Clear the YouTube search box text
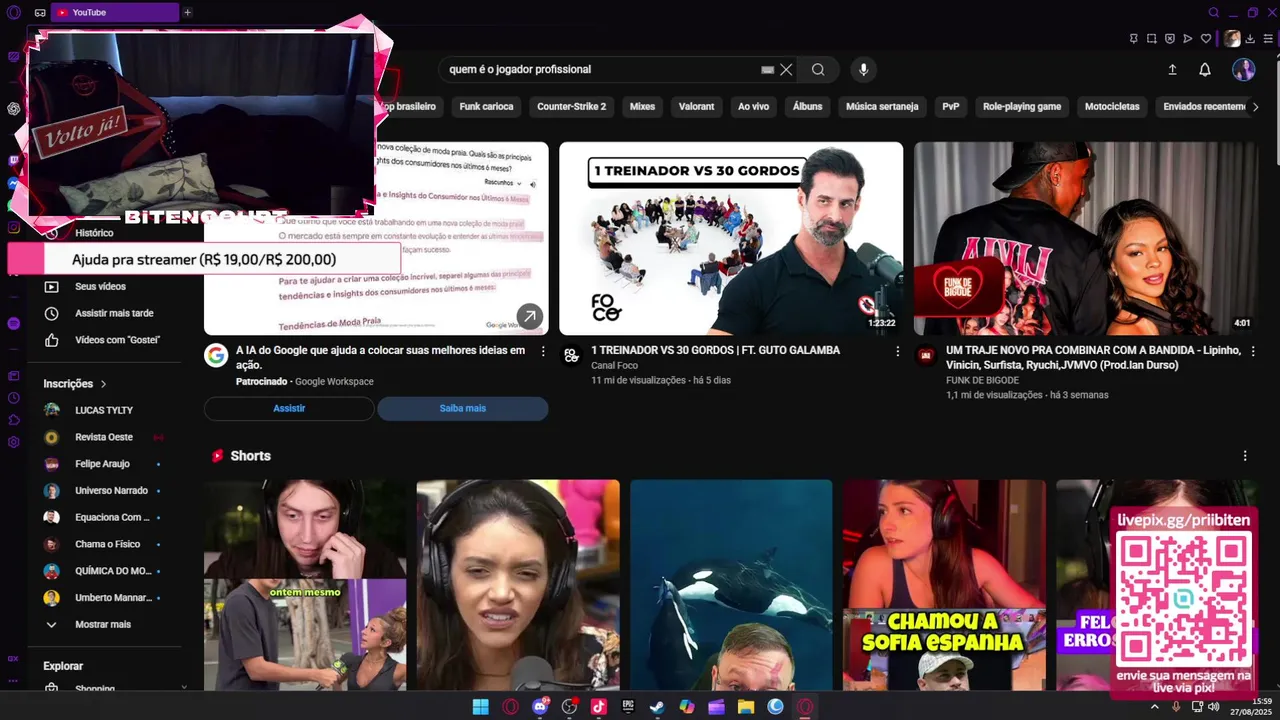The image size is (1280, 720). (x=786, y=69)
